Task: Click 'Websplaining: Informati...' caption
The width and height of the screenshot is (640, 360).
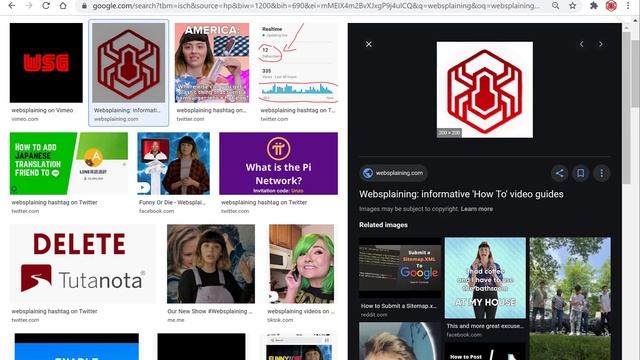Action: pyautogui.click(x=127, y=110)
